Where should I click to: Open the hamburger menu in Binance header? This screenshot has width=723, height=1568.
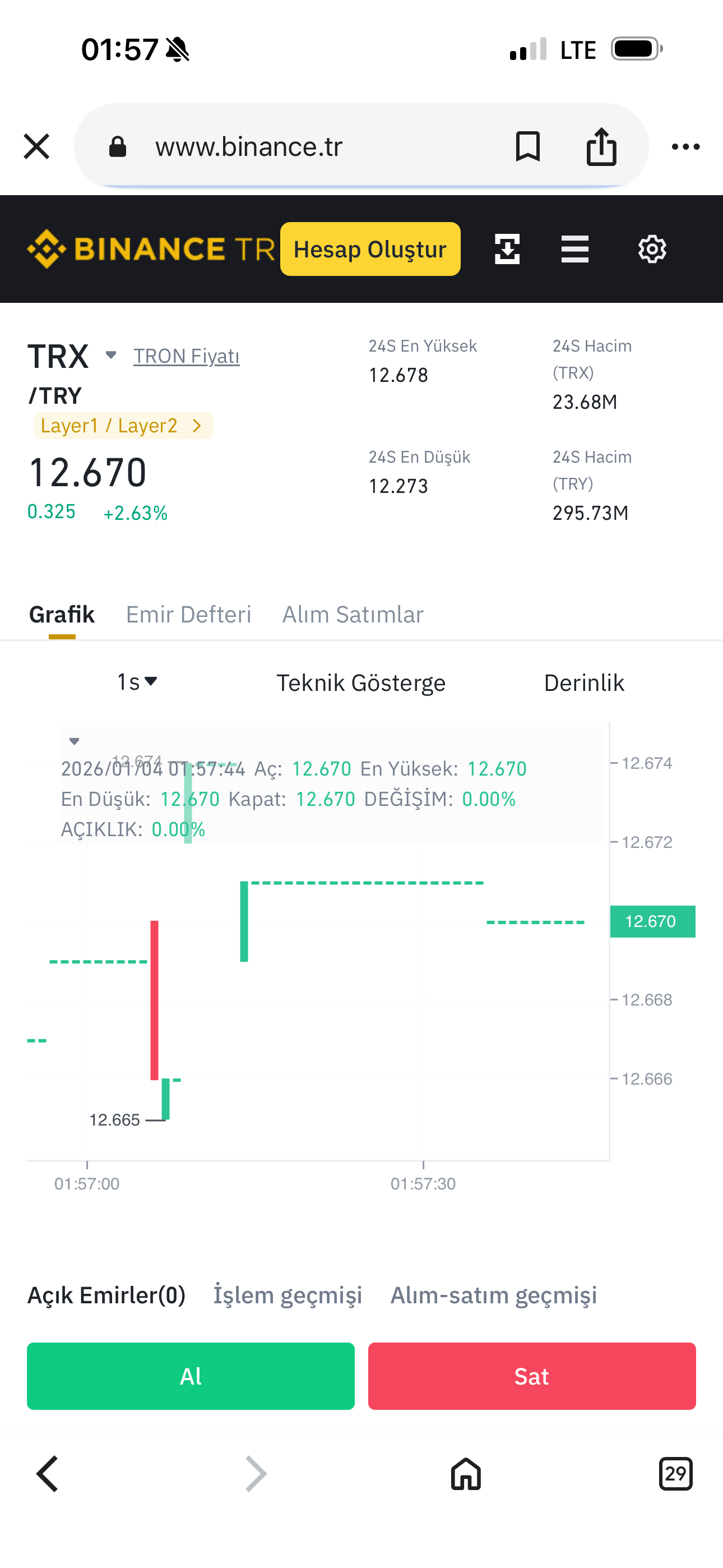(x=574, y=249)
